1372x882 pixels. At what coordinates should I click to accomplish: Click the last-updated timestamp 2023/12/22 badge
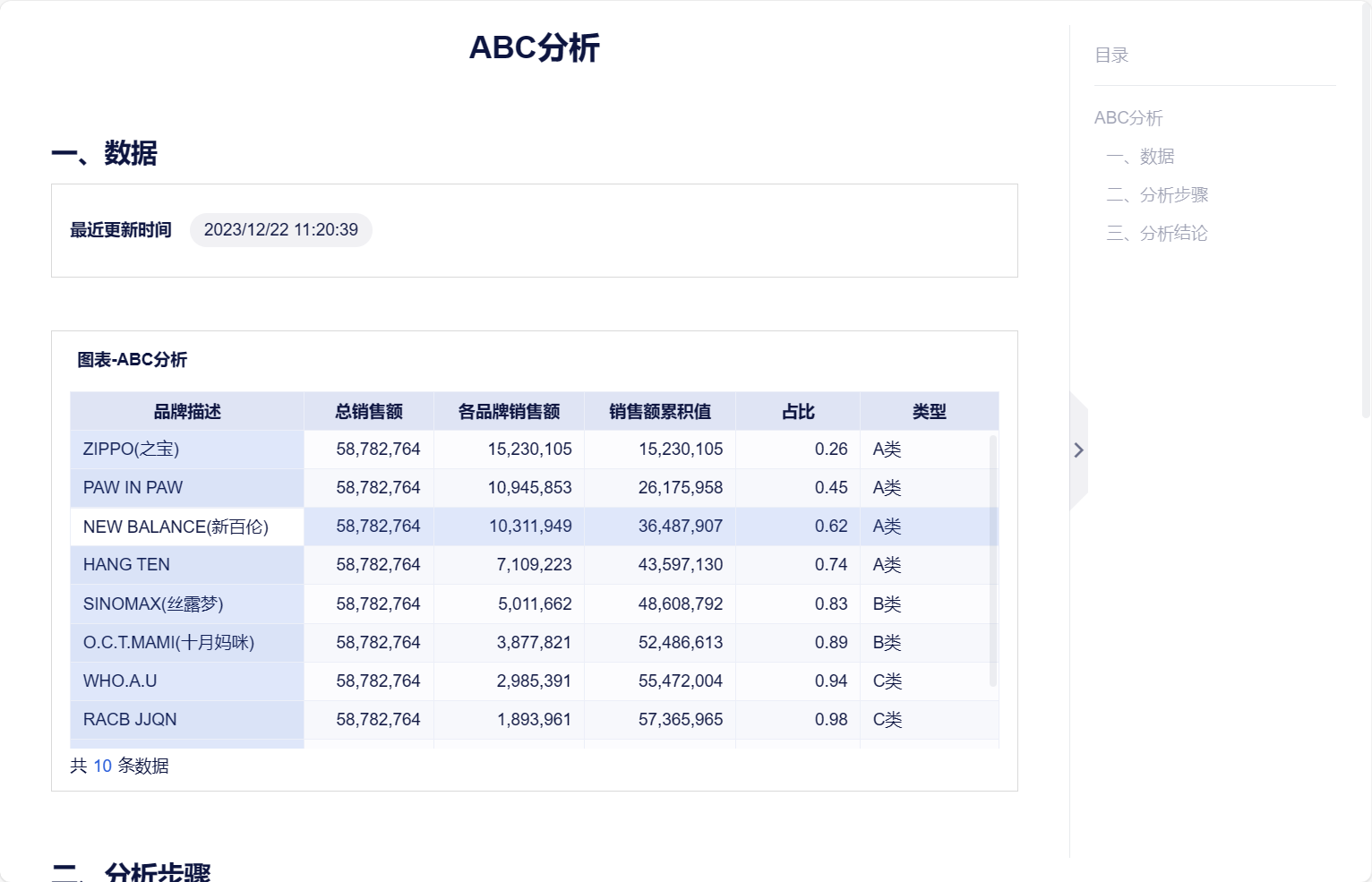pos(280,230)
